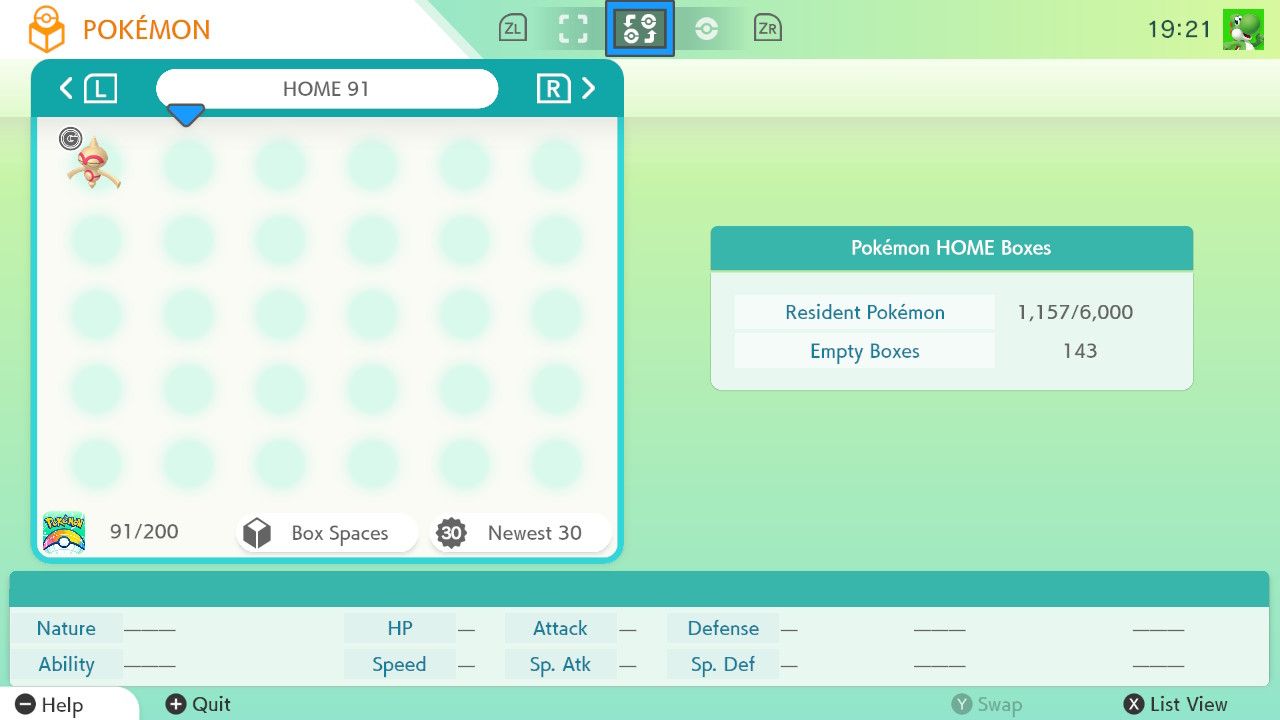Click the 19:21 clock display
Image resolution: width=1280 pixels, height=720 pixels.
[1180, 30]
